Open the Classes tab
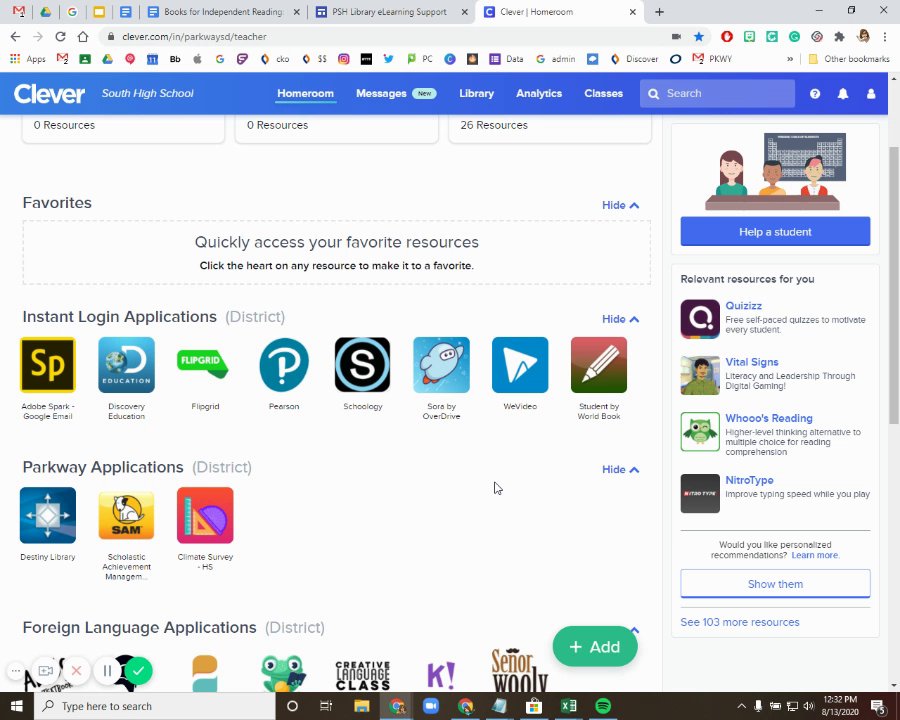 pos(603,94)
